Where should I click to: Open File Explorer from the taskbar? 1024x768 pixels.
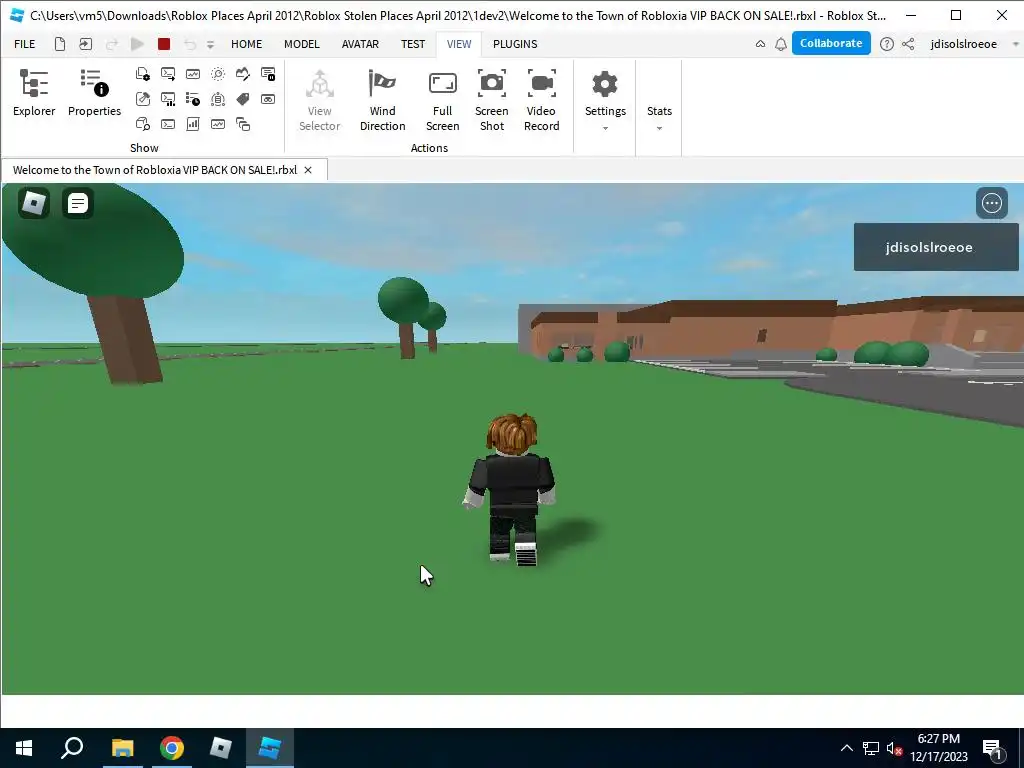(x=122, y=748)
